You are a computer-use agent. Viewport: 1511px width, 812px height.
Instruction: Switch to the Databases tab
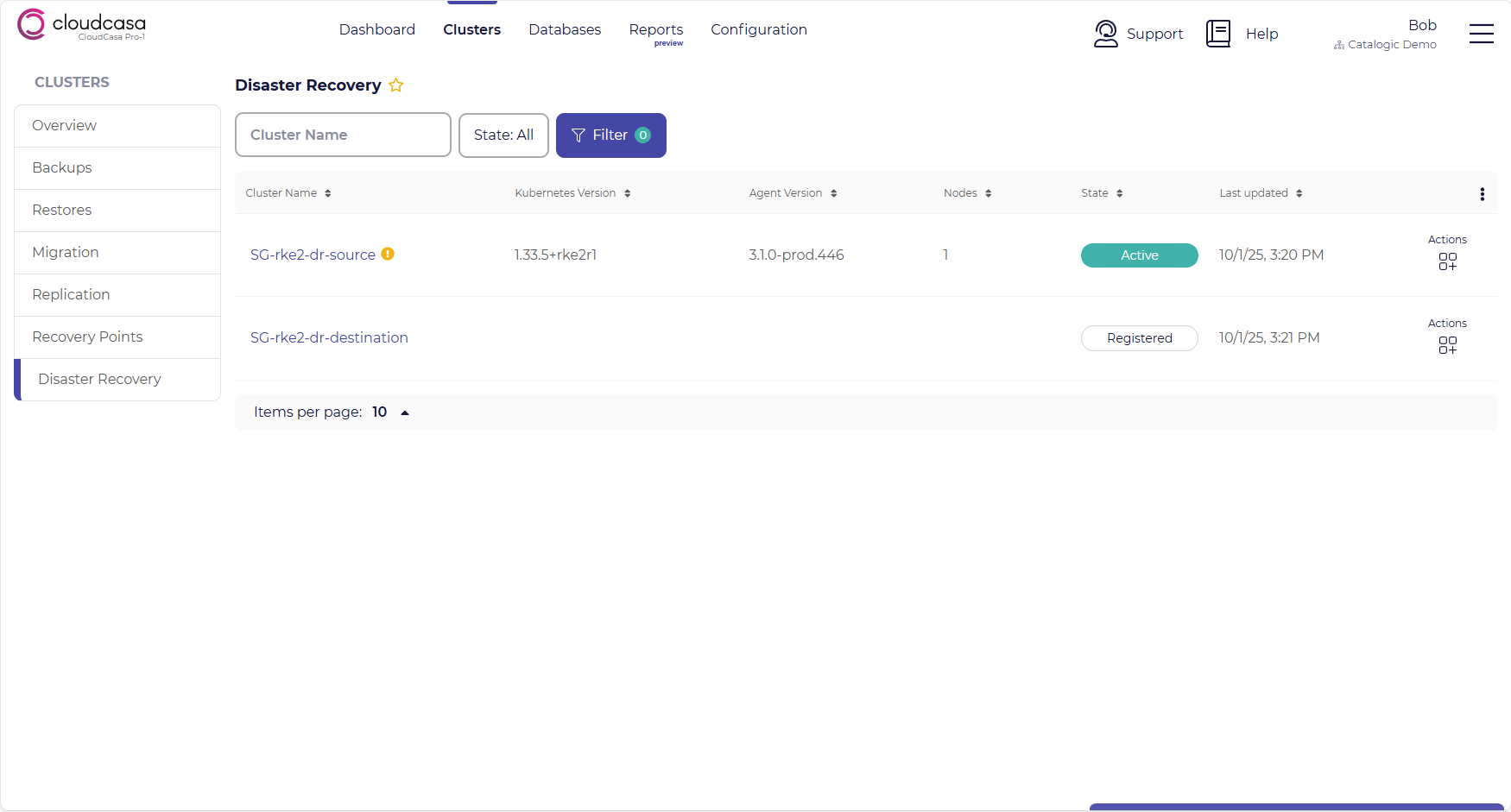coord(565,29)
